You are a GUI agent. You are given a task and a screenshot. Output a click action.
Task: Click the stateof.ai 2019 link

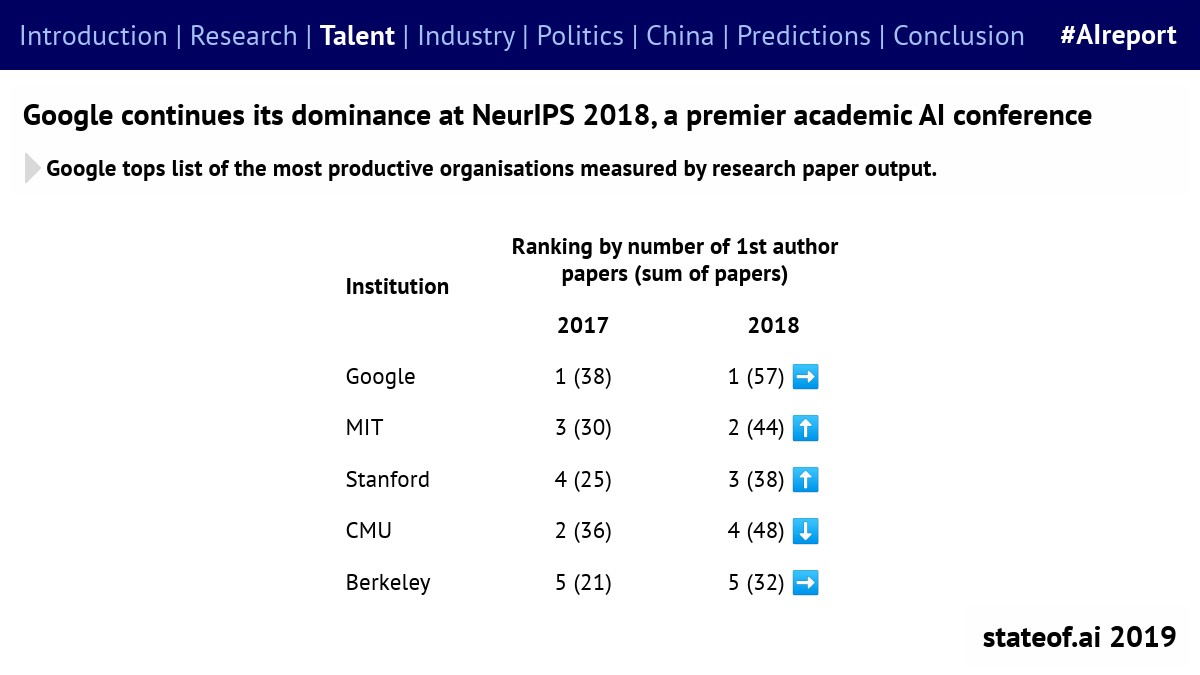(1079, 637)
